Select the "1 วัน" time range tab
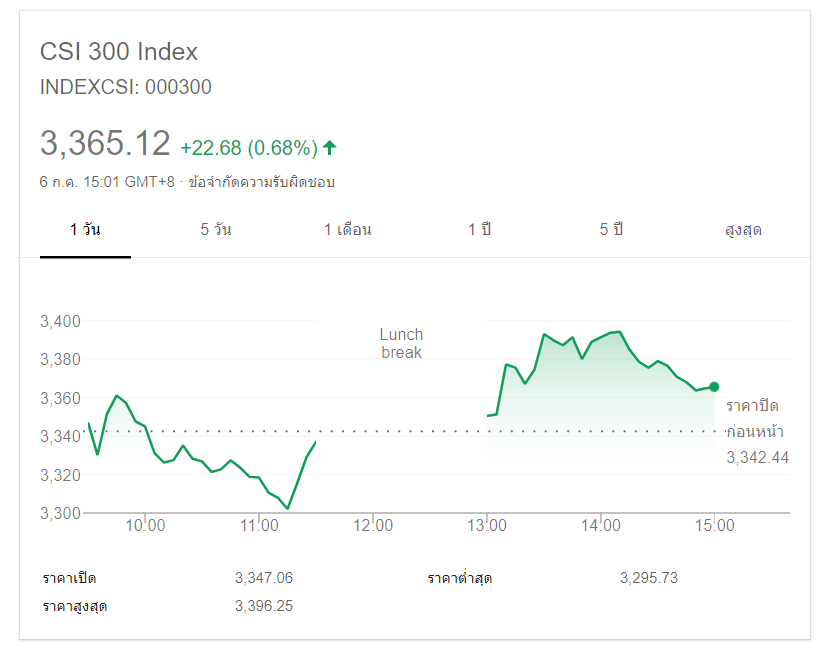The image size is (836, 652). tap(85, 229)
